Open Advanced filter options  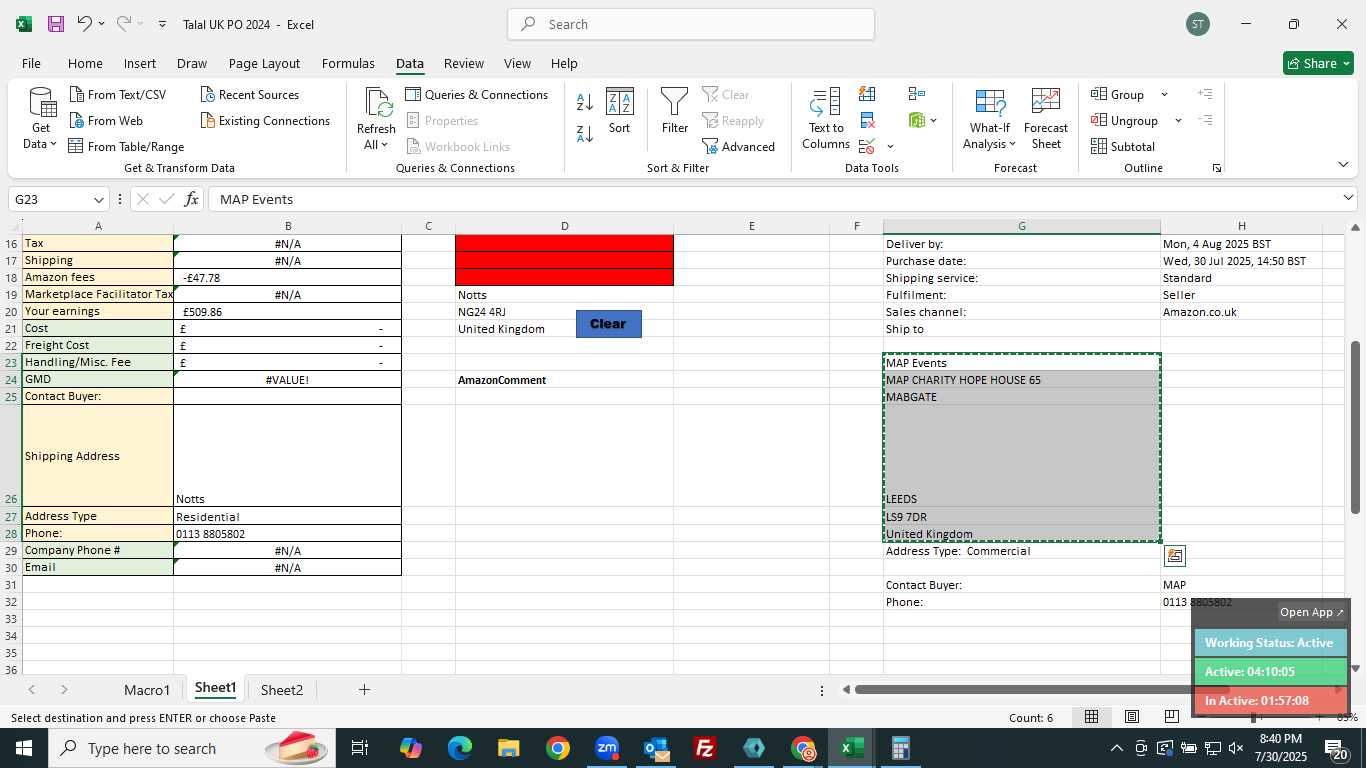[738, 146]
